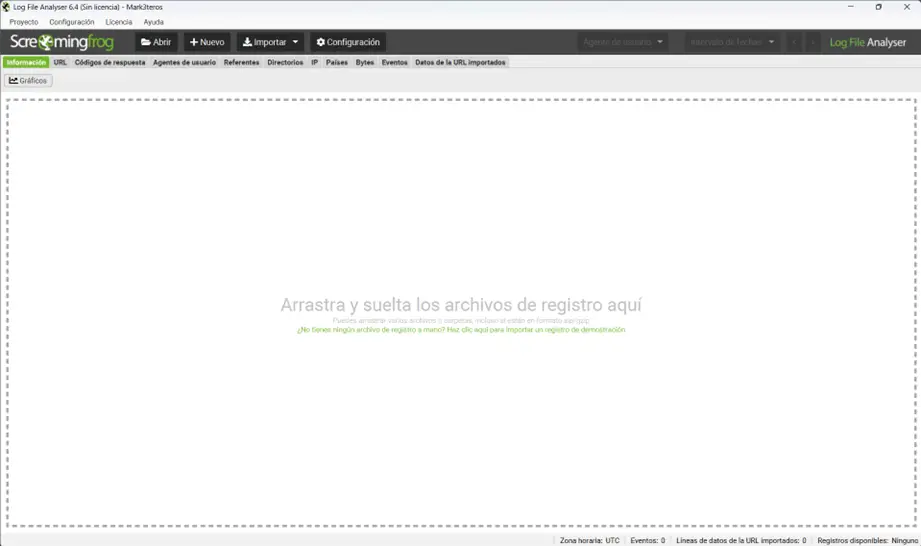Select the Información tab
Screen dimensions: 921x546
click(x=26, y=62)
